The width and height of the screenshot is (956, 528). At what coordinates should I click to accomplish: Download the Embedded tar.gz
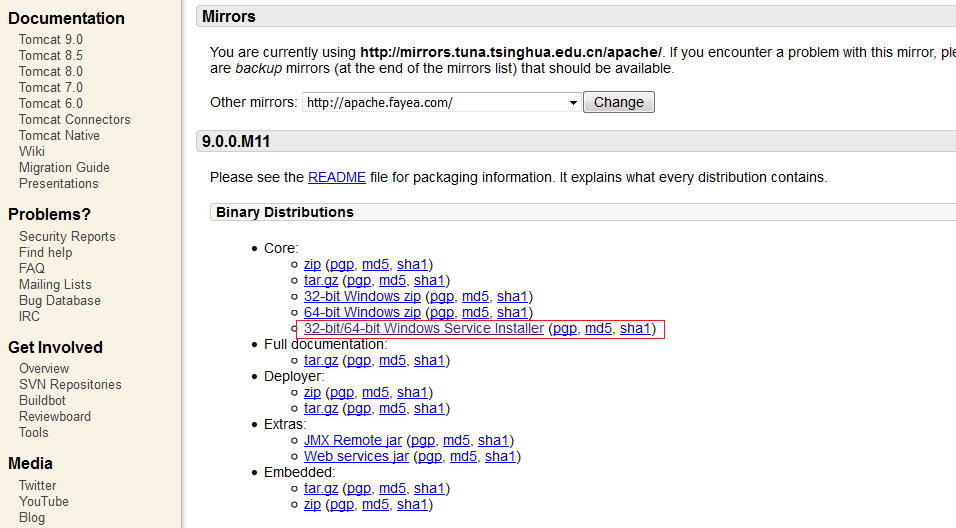pos(321,488)
